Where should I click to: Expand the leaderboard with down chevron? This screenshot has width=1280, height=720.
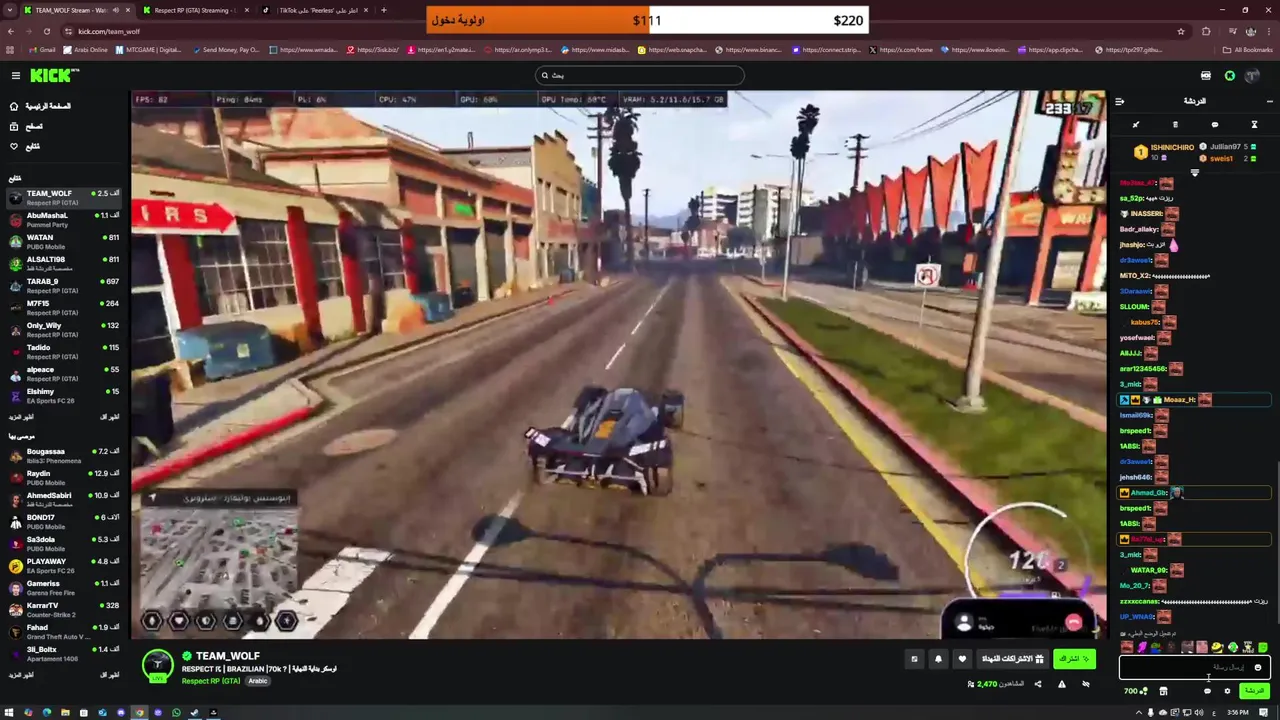1194,173
